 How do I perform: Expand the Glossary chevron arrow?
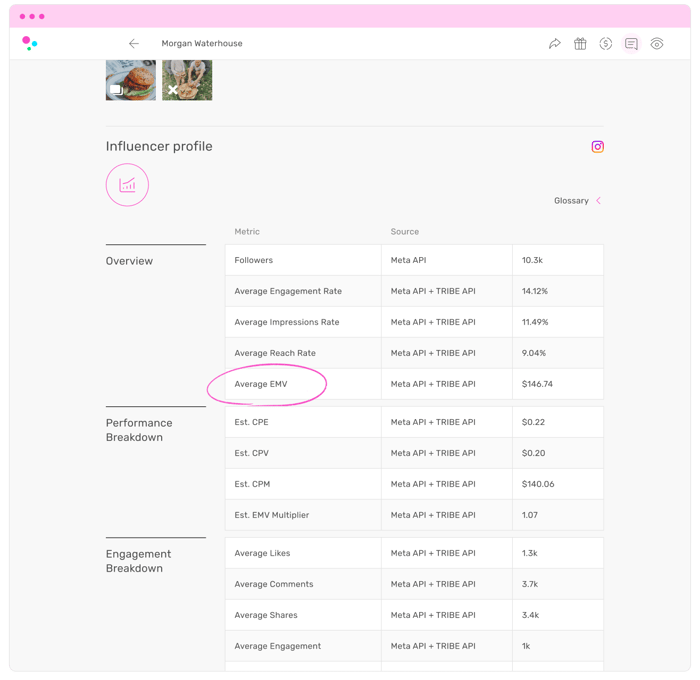tap(598, 201)
